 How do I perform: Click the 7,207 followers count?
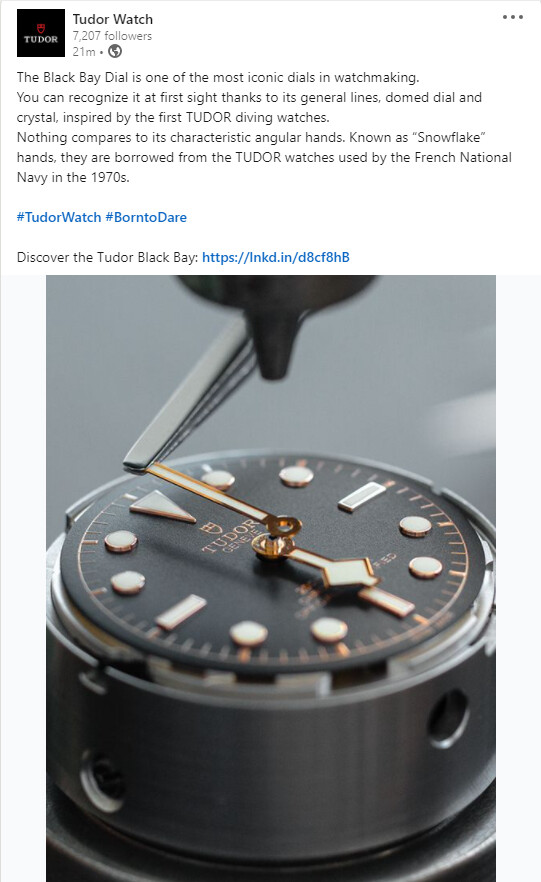click(x=112, y=36)
